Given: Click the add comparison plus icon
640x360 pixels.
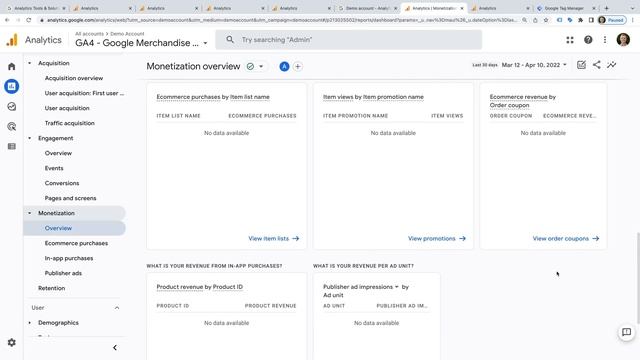Looking at the screenshot, I should tap(298, 66).
